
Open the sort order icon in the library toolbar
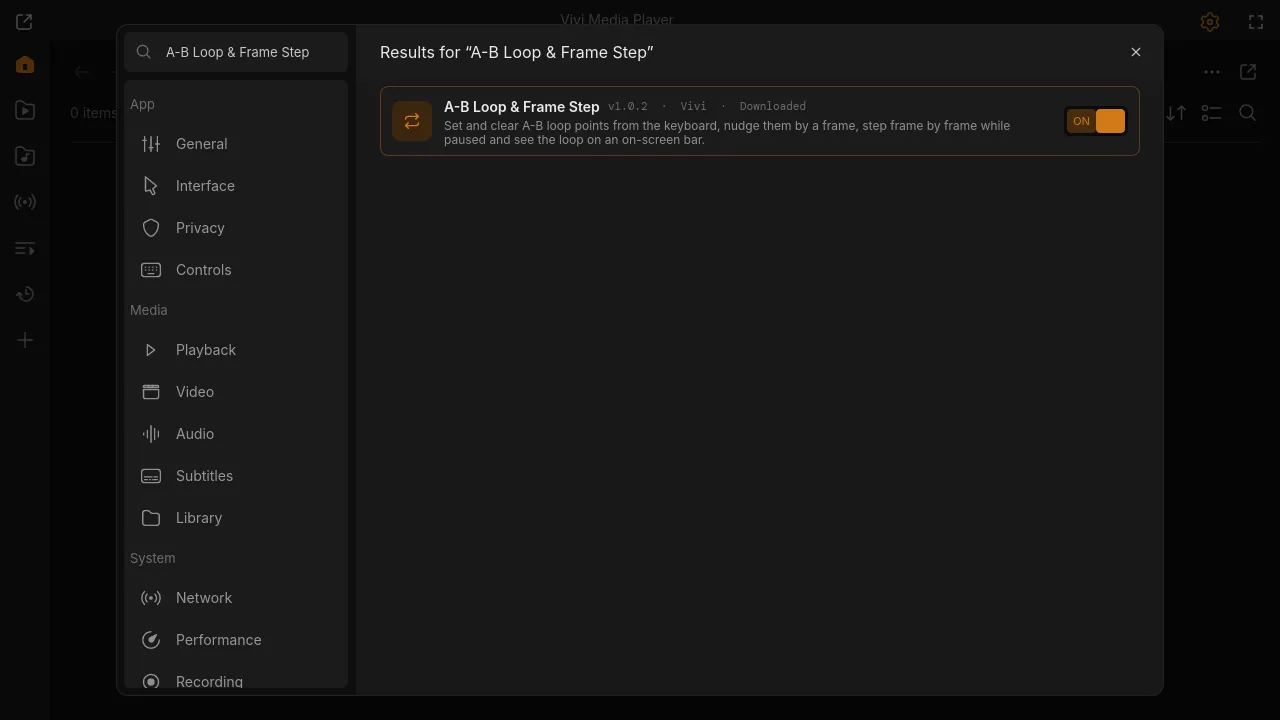1176,113
